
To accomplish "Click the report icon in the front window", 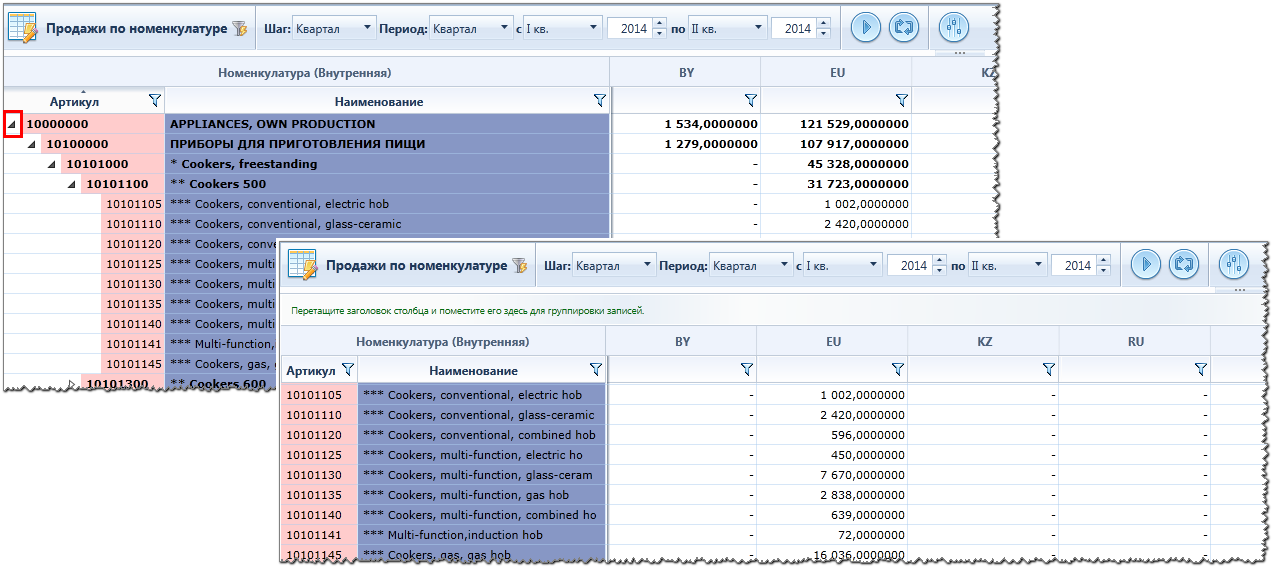I will (x=302, y=264).
